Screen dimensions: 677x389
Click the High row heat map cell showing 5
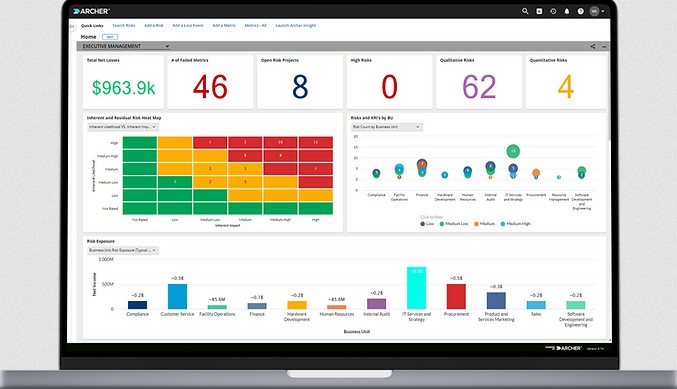[245, 142]
